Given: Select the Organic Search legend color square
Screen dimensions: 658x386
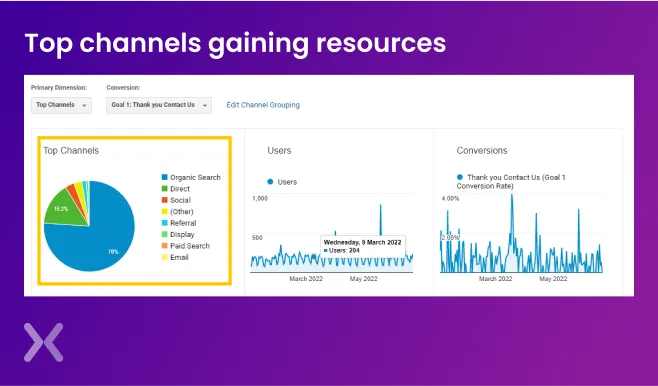Looking at the screenshot, I should click(165, 177).
